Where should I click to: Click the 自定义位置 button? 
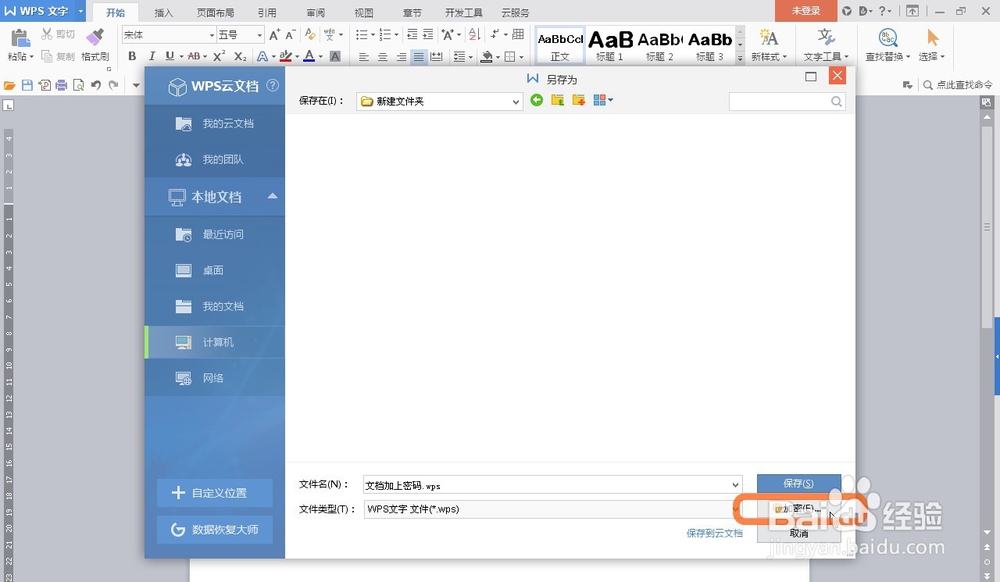click(215, 493)
